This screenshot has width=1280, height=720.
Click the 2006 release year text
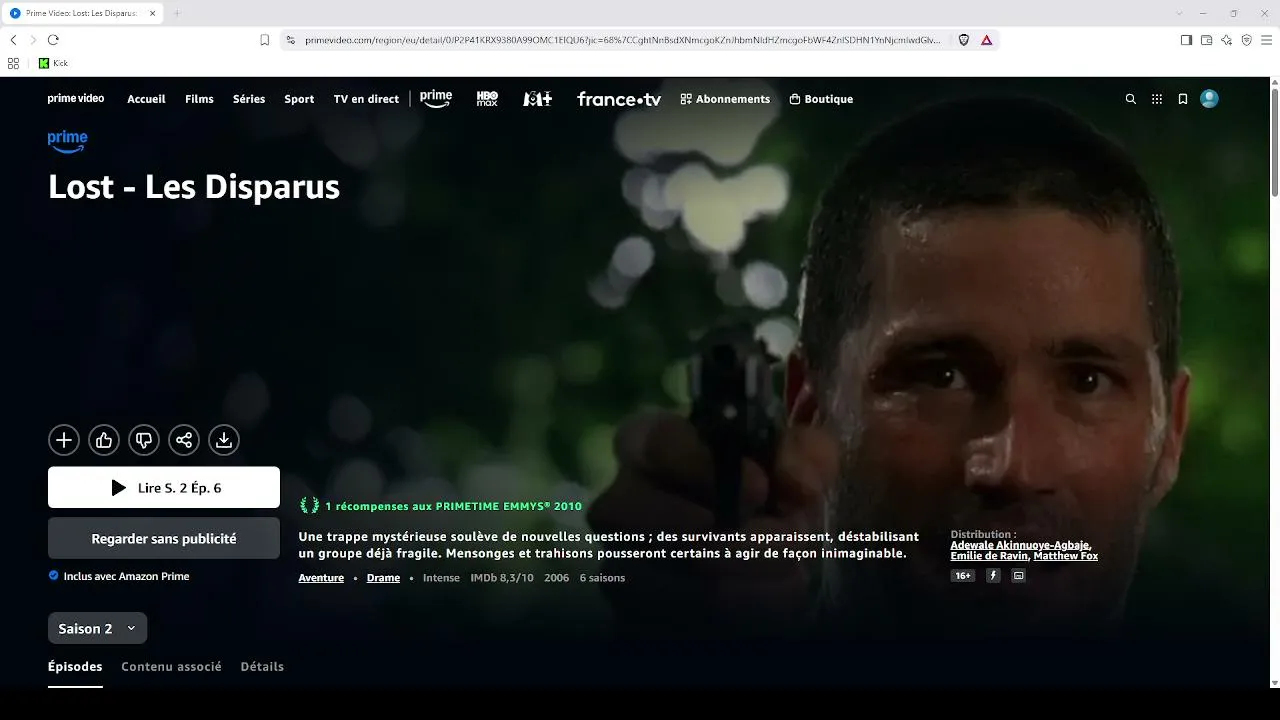[557, 578]
